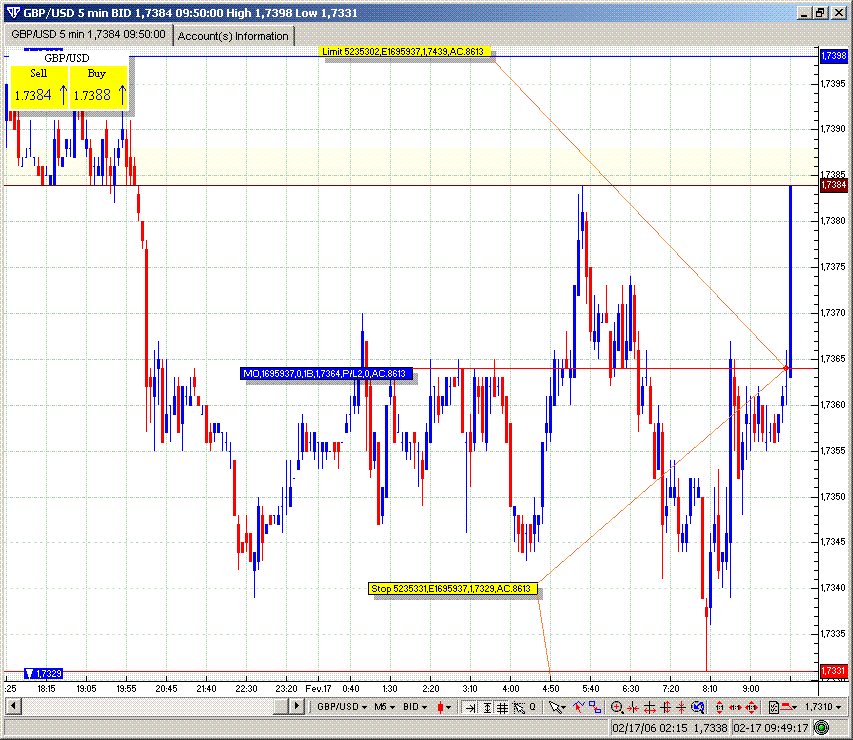
Task: Click the red 1,7331 low price tag
Action: point(833,671)
